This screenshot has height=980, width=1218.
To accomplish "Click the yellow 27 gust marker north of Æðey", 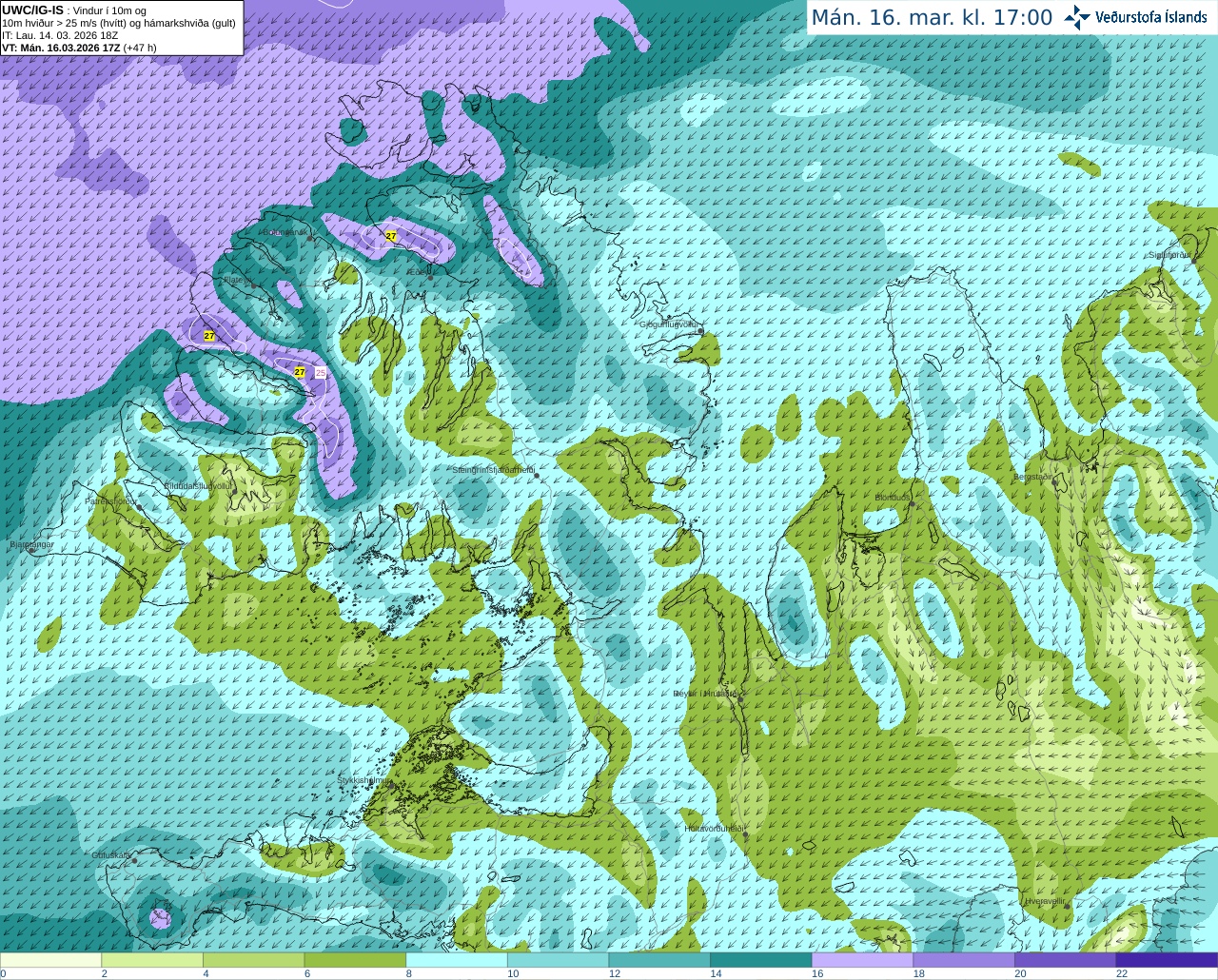I will point(390,236).
